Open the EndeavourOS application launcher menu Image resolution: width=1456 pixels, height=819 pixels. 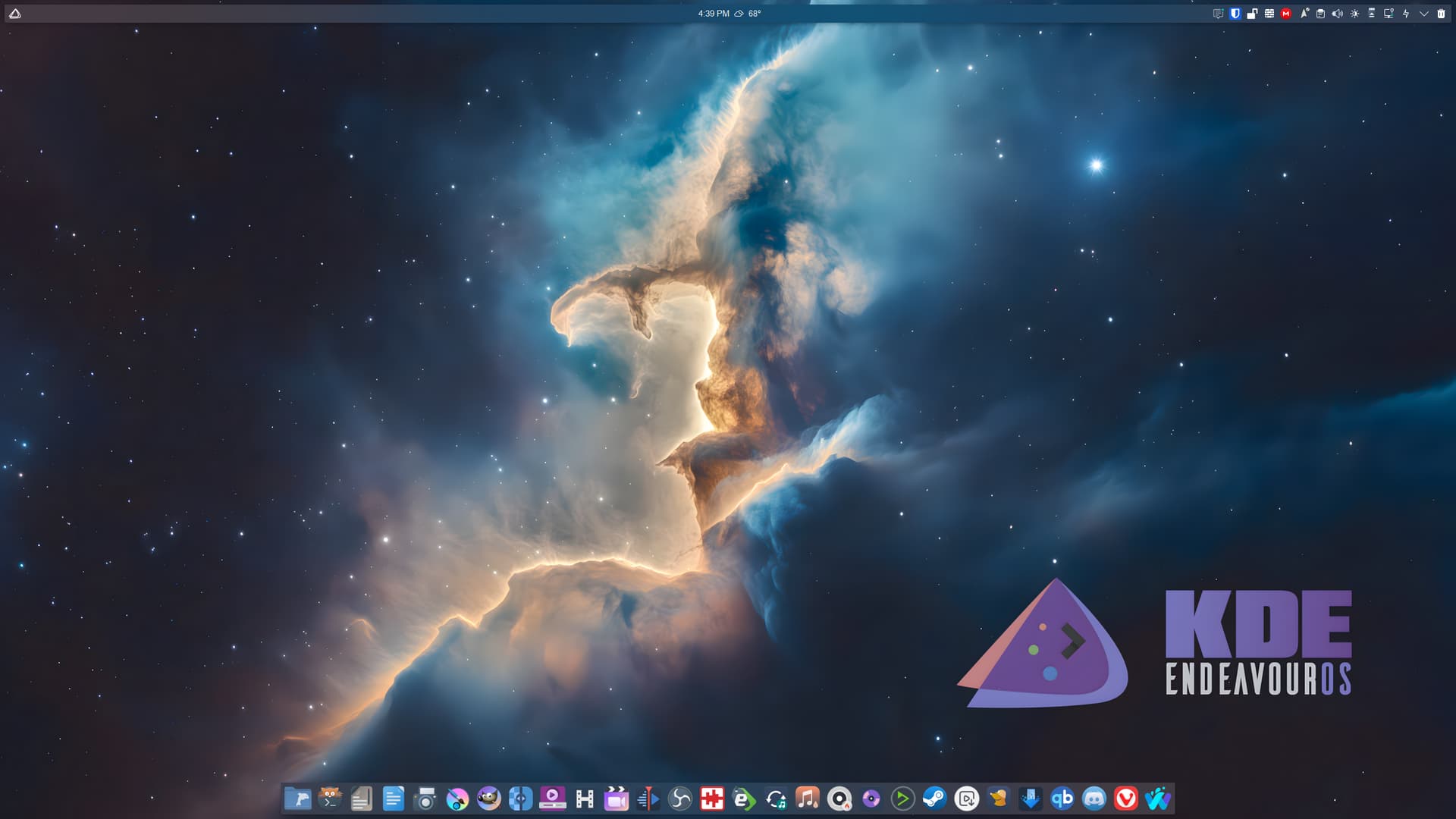(15, 14)
